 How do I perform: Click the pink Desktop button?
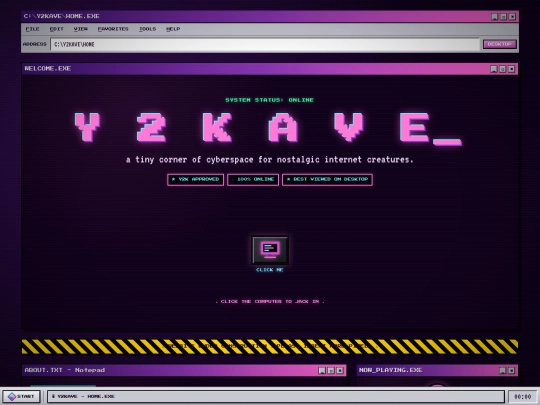[500, 44]
